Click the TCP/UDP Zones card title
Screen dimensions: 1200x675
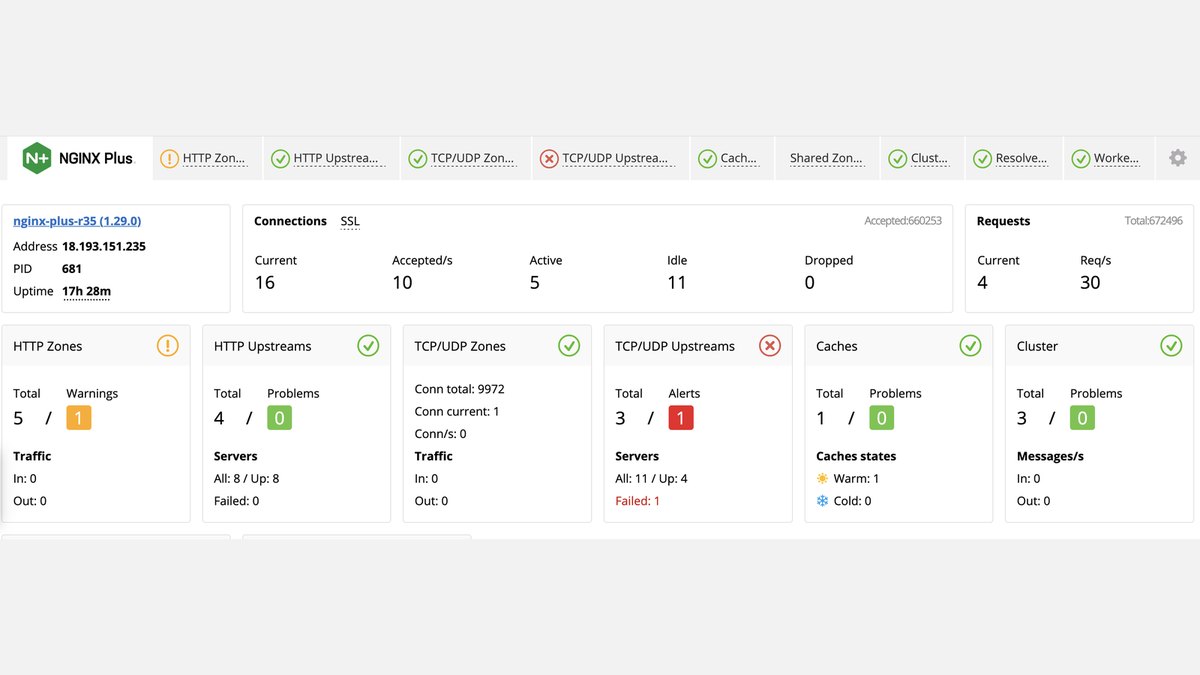click(x=460, y=346)
